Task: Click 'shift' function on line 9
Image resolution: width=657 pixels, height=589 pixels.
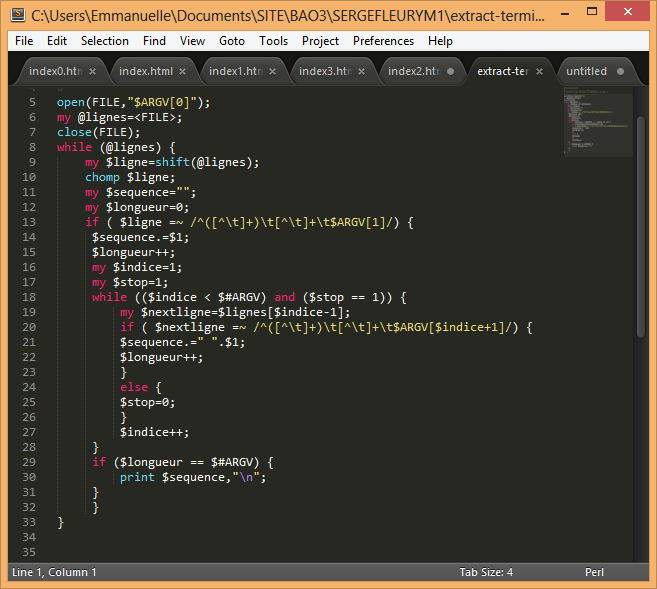Action: point(172,162)
